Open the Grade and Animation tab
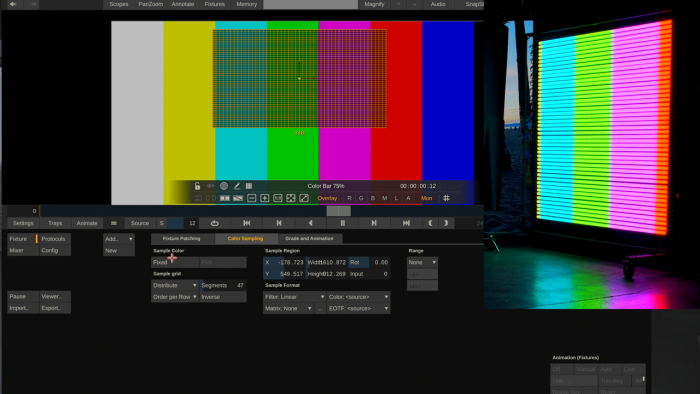The width and height of the screenshot is (700, 394). 309,239
